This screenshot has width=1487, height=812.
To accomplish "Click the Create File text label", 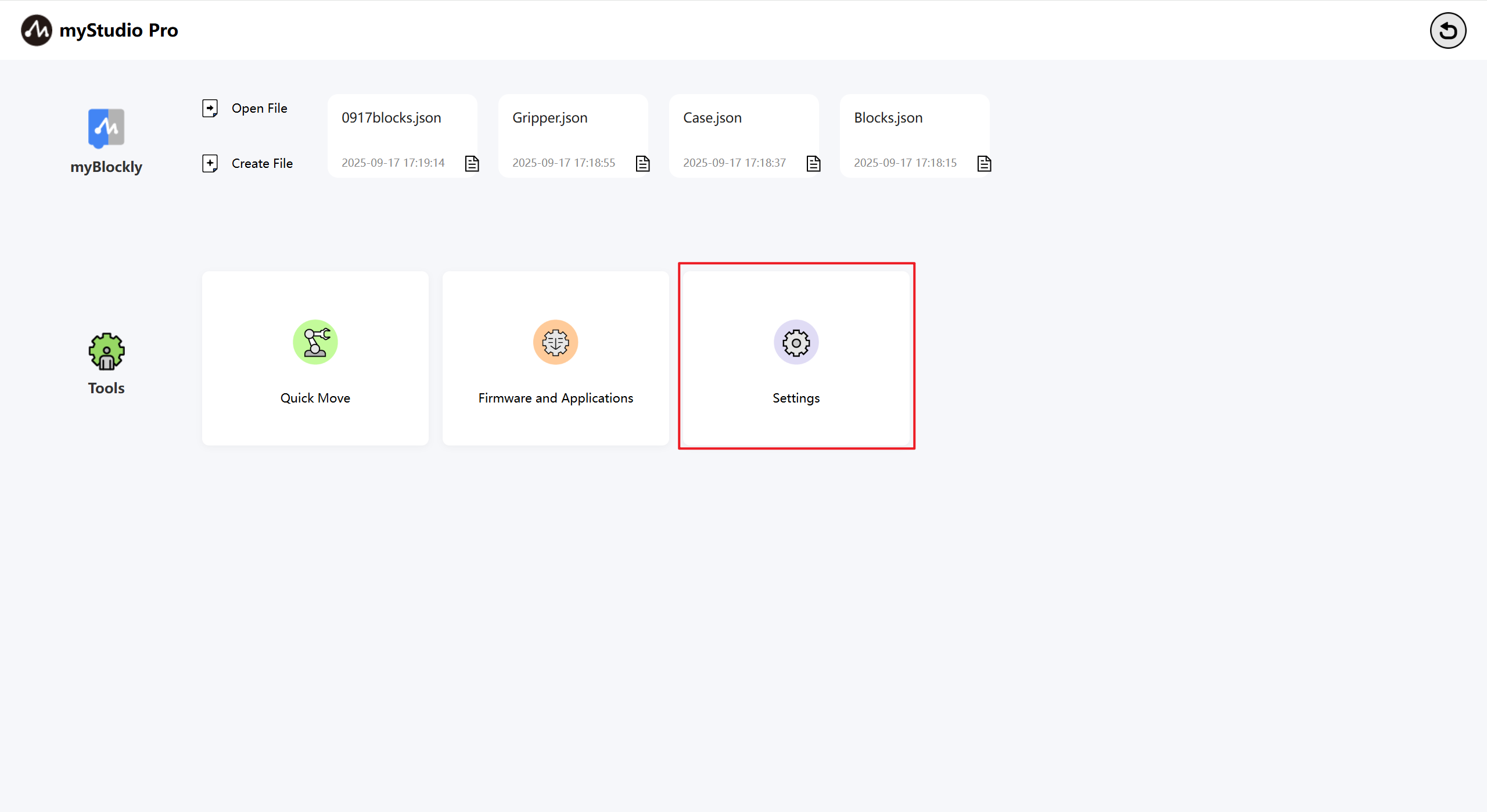I will tap(262, 163).
